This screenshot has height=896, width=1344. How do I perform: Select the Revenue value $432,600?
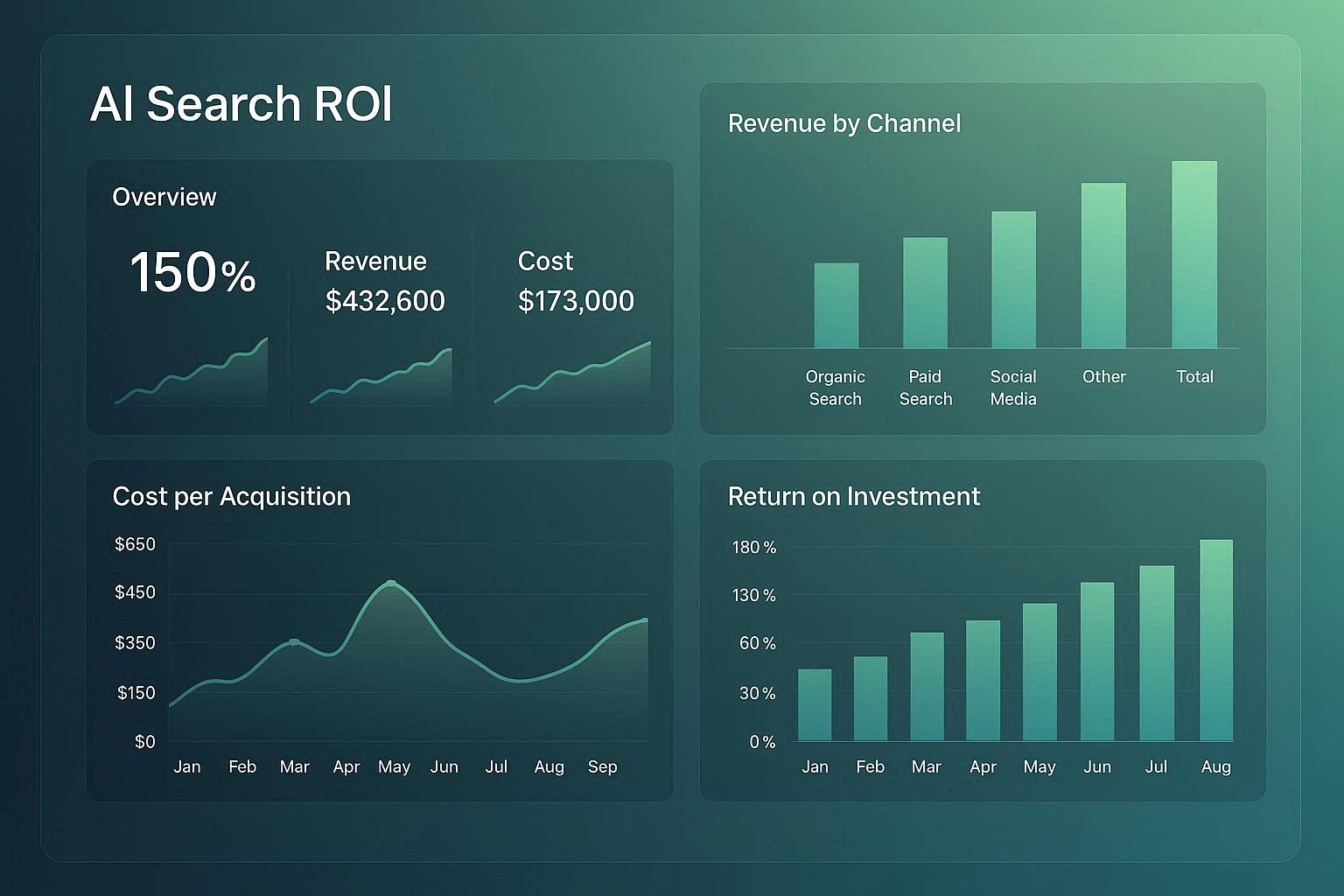(384, 300)
